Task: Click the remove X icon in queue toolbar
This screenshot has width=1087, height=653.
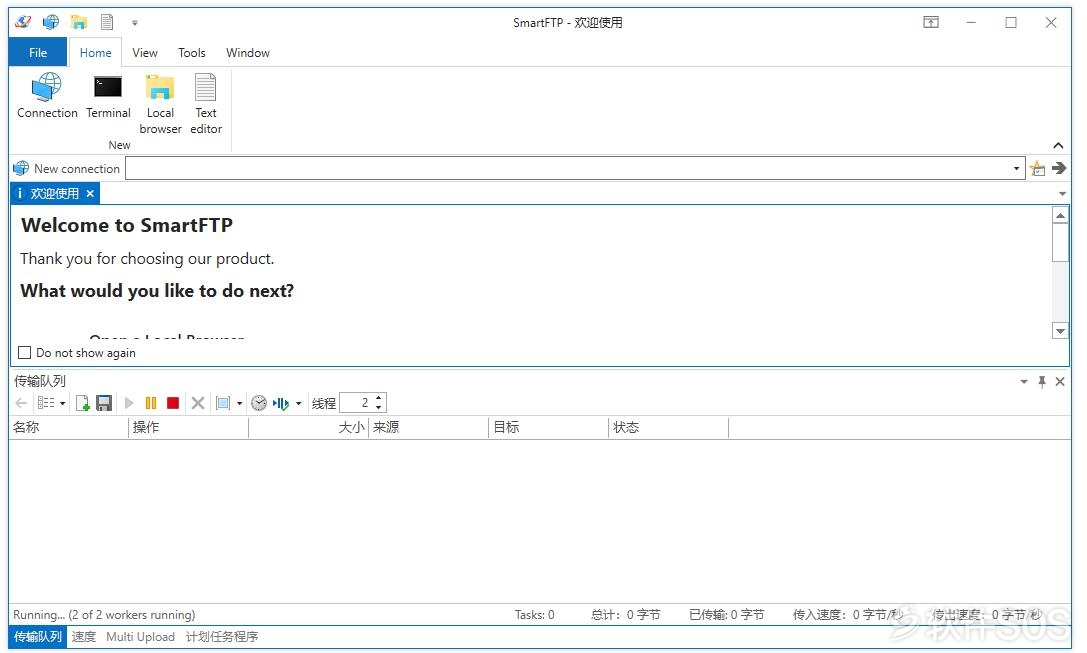Action: (198, 403)
